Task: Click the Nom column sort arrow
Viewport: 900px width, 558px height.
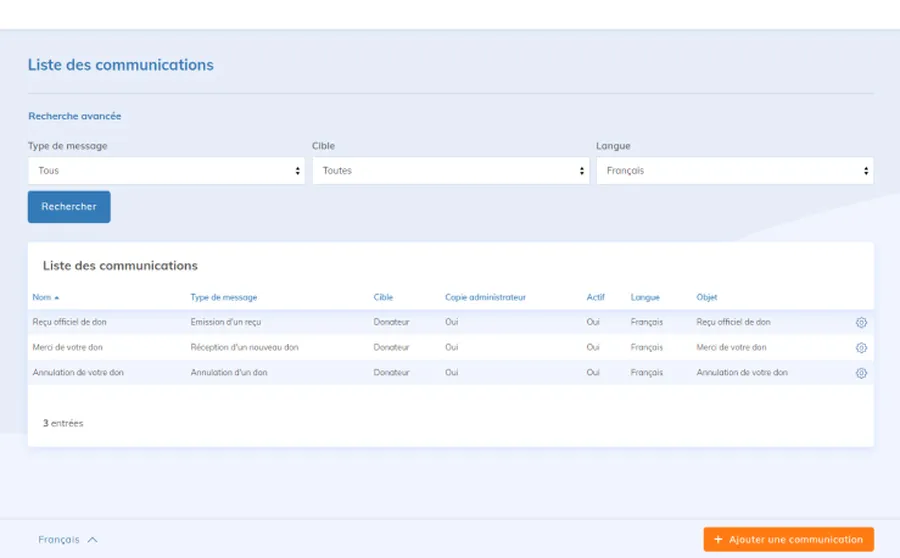Action: click(57, 298)
